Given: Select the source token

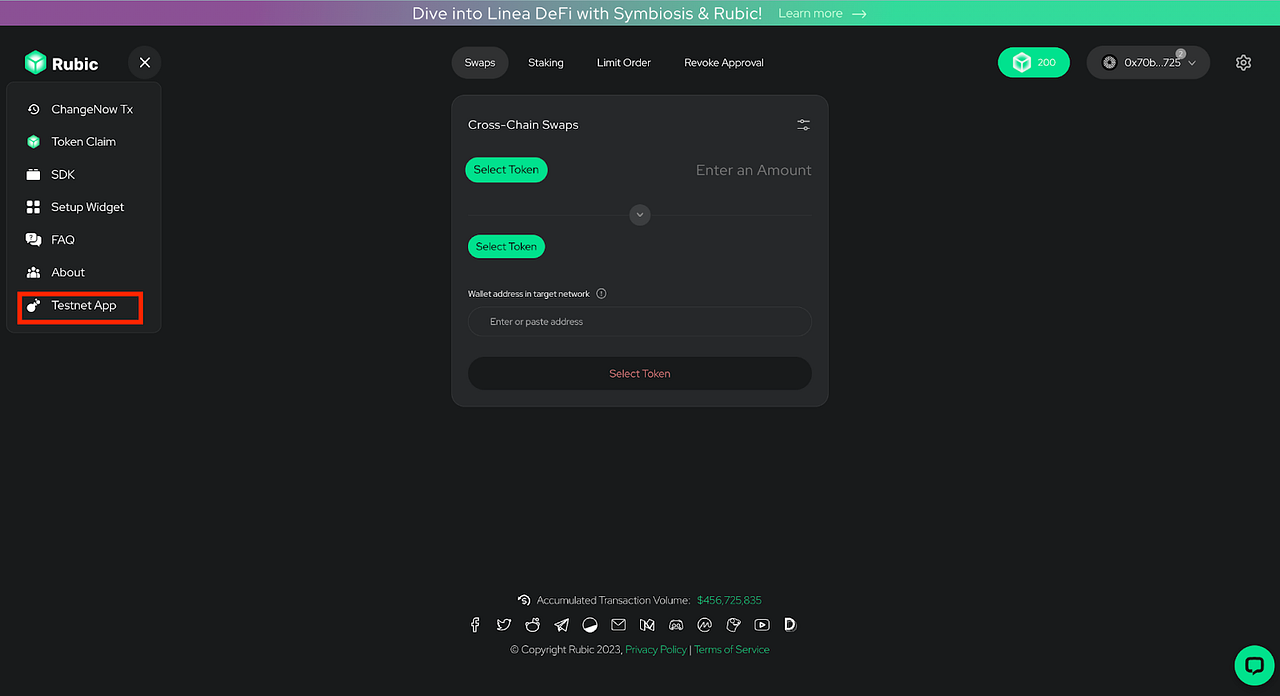Looking at the screenshot, I should (x=506, y=170).
